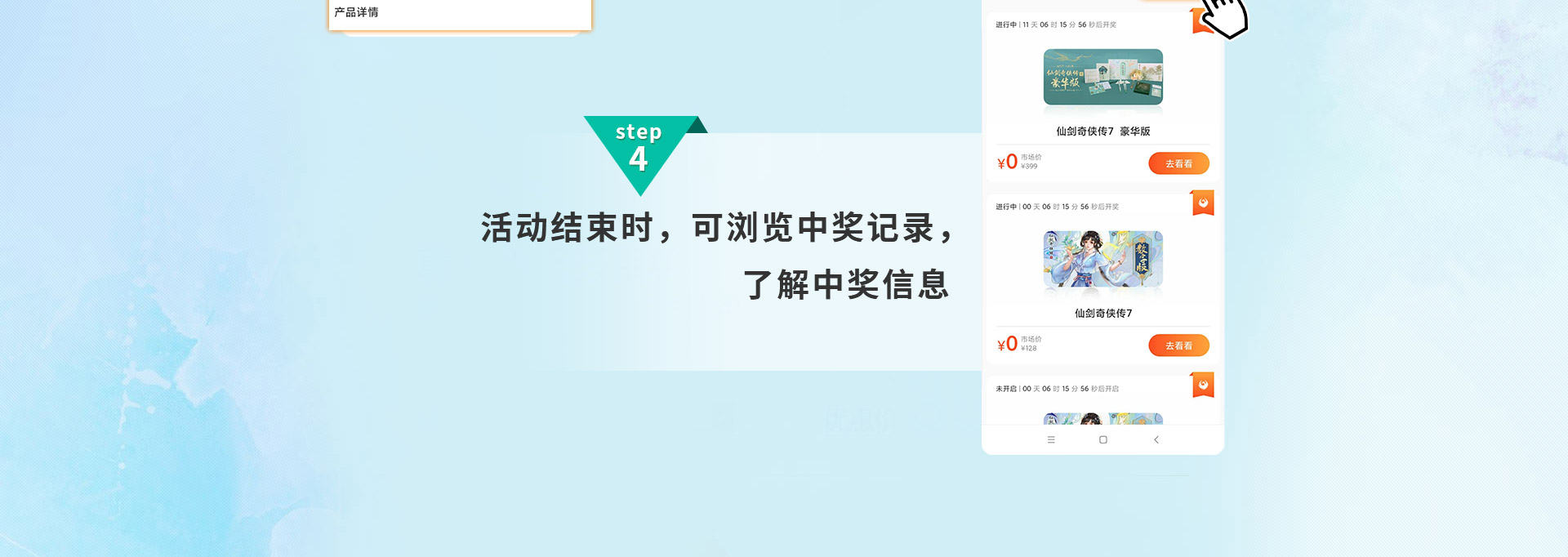Open the 仙剑奇侠传7 豪华版 product image
1568x557 pixels.
(1103, 77)
